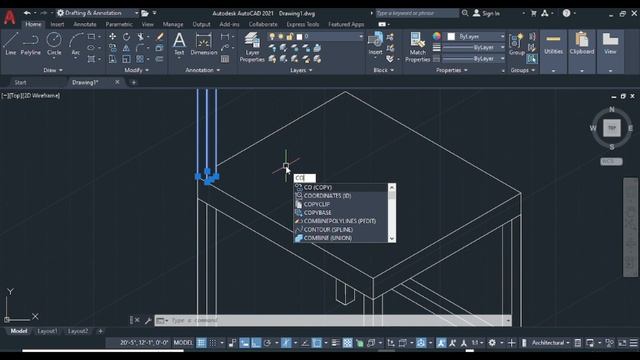Select the Line tool
The image size is (640, 360).
point(11,44)
